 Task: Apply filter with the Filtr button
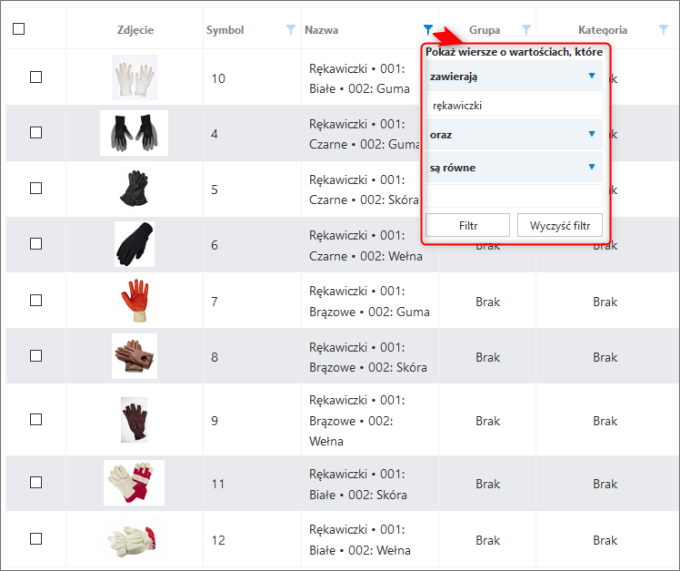(468, 225)
